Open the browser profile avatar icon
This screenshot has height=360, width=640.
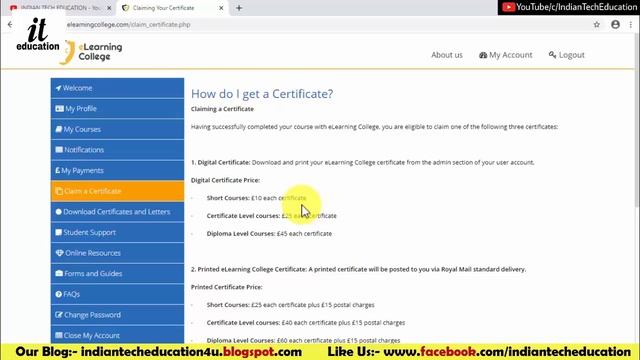pyautogui.click(x=616, y=24)
